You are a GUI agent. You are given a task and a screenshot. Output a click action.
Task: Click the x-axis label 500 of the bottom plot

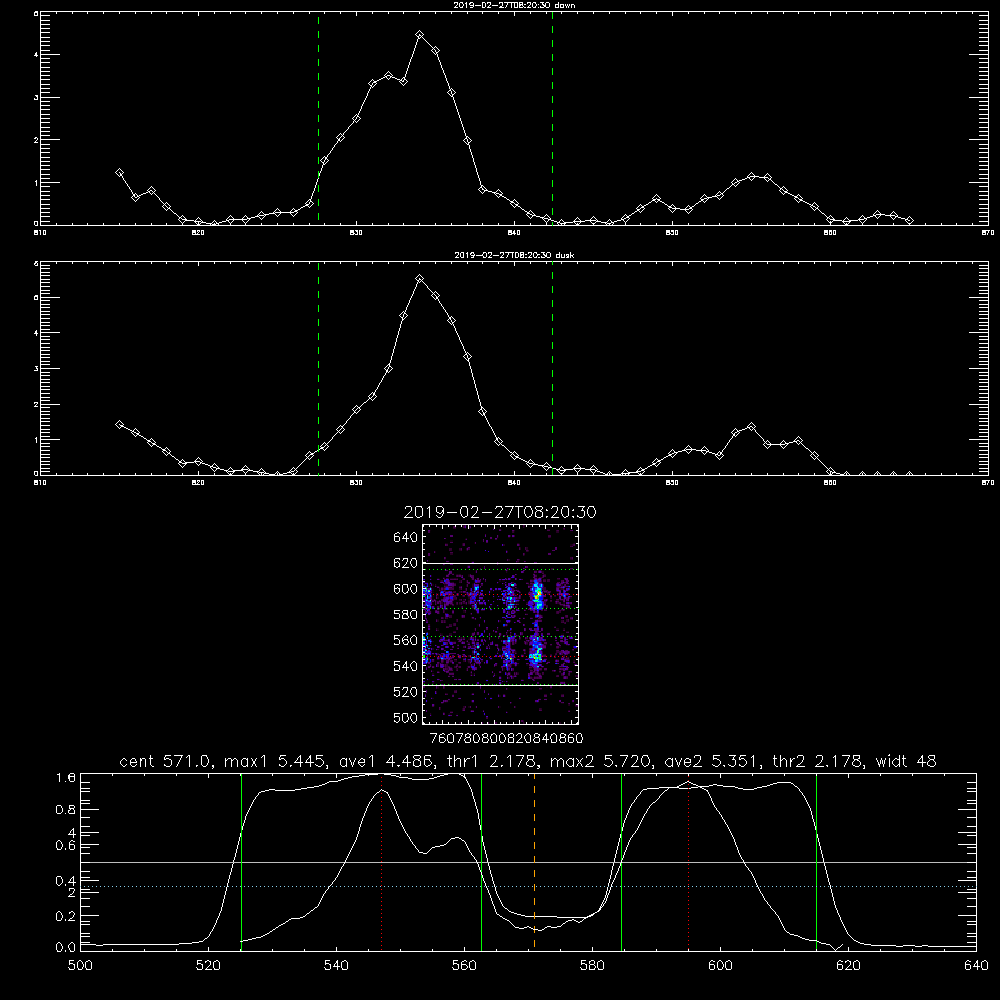(x=80, y=966)
